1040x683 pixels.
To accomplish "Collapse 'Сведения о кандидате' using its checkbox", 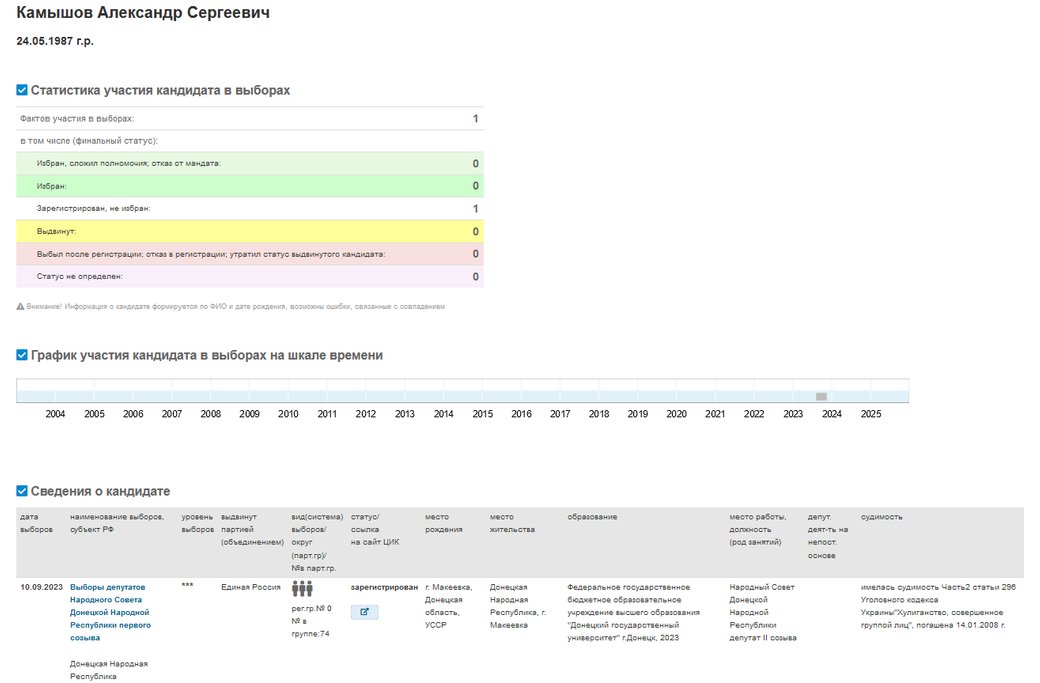I will click(x=22, y=491).
